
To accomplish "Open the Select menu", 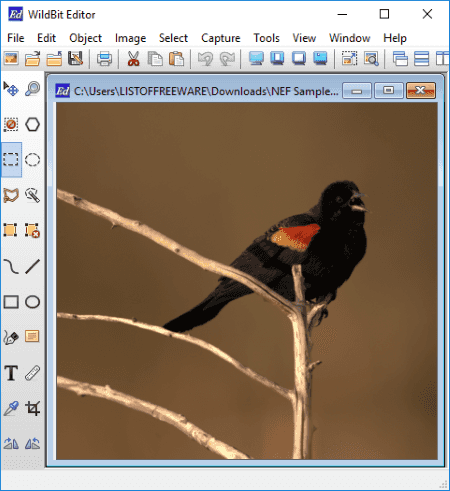I will point(173,38).
